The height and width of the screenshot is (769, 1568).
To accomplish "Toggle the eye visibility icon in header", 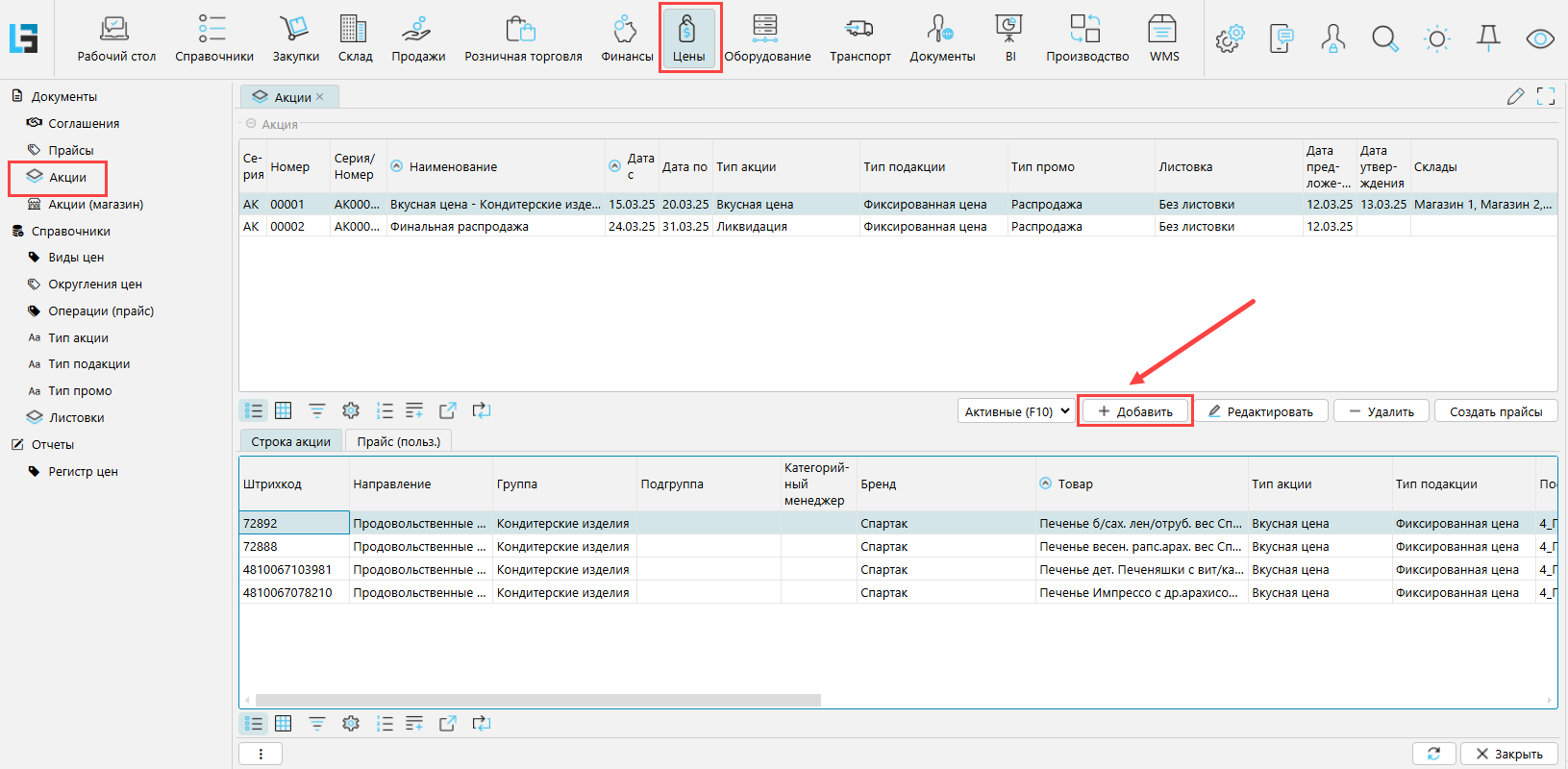I will pyautogui.click(x=1540, y=39).
